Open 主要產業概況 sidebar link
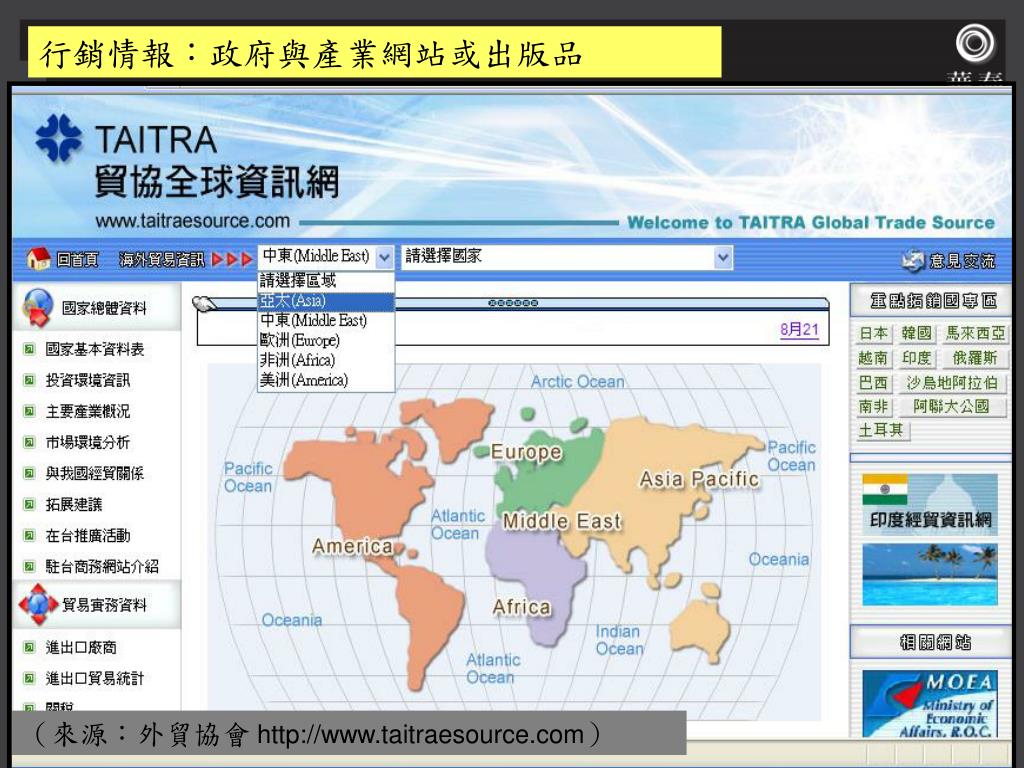 tap(88, 411)
